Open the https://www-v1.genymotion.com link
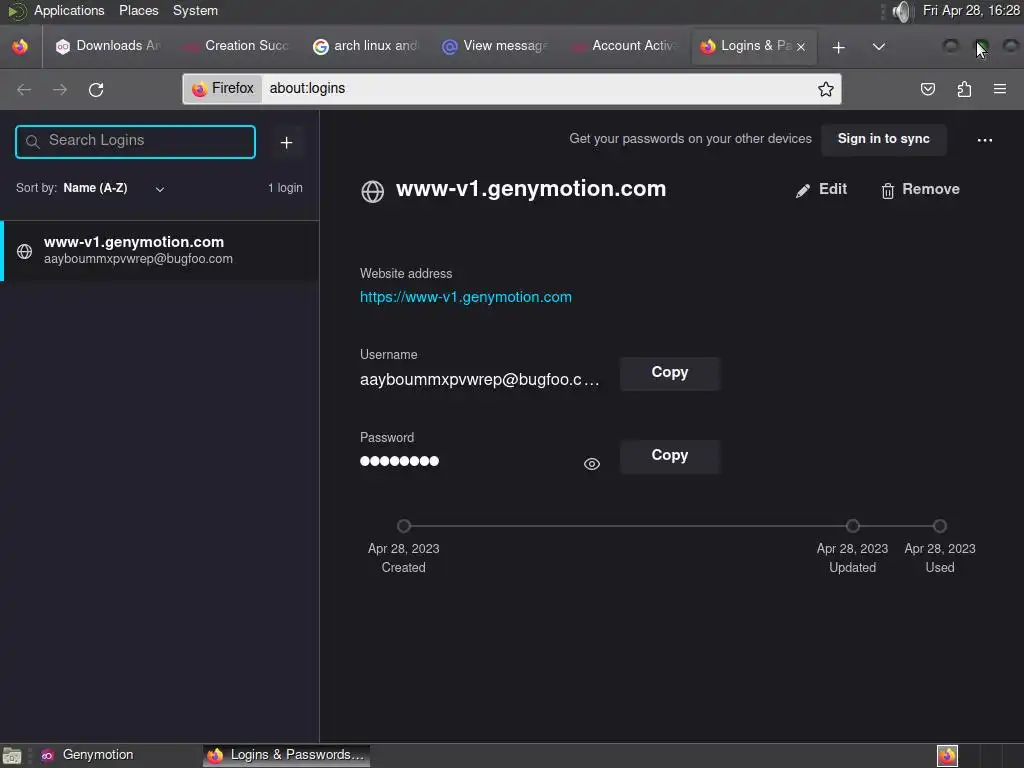The height and width of the screenshot is (768, 1024). 466,297
